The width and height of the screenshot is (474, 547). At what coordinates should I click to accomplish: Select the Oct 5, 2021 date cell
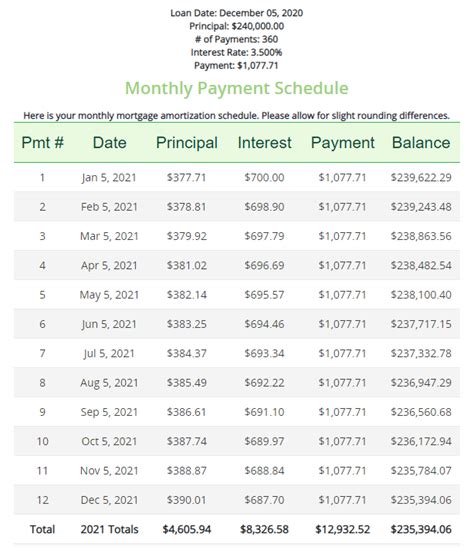pyautogui.click(x=109, y=441)
